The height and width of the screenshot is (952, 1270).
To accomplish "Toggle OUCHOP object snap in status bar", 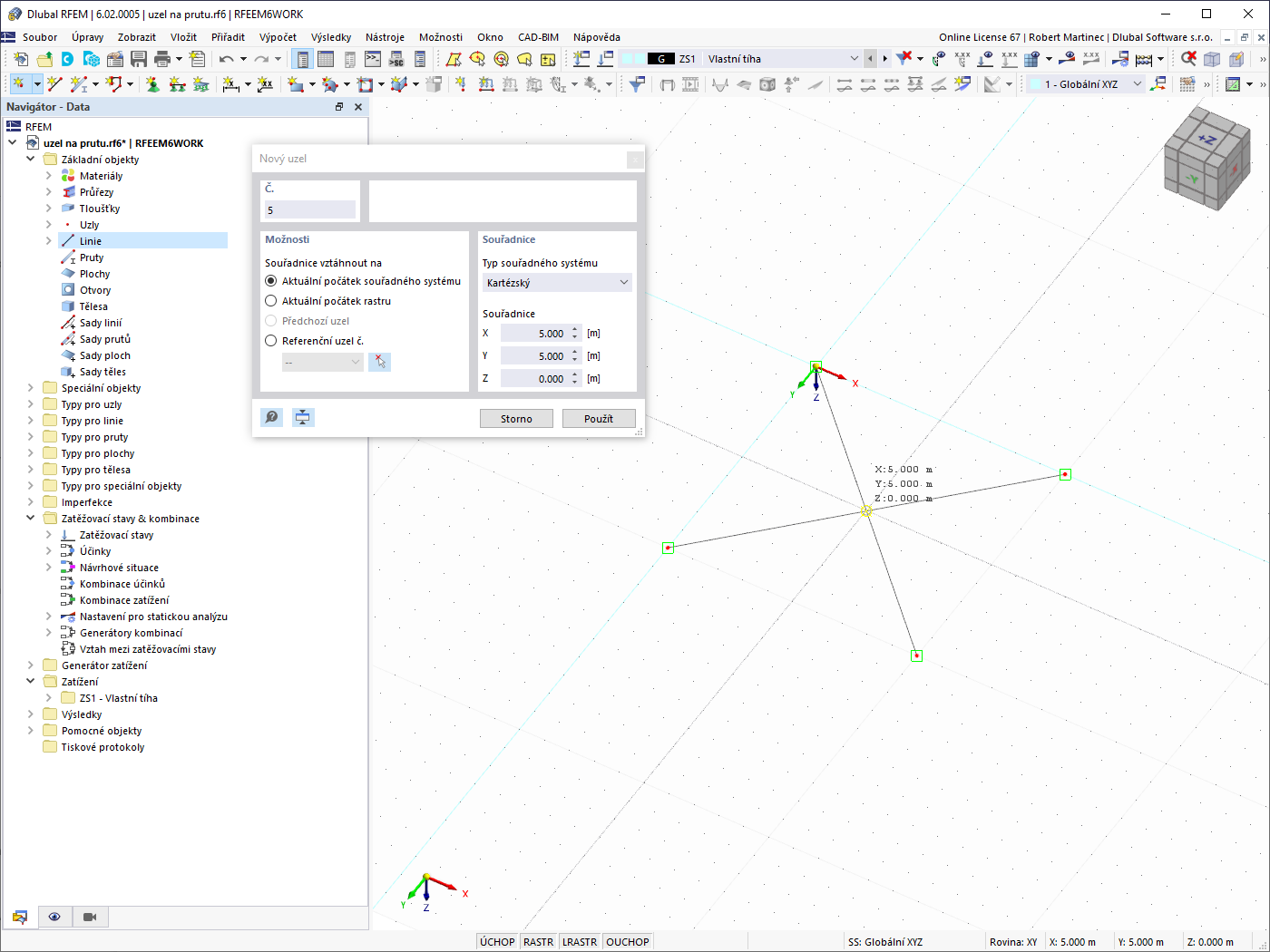I will tap(628, 942).
